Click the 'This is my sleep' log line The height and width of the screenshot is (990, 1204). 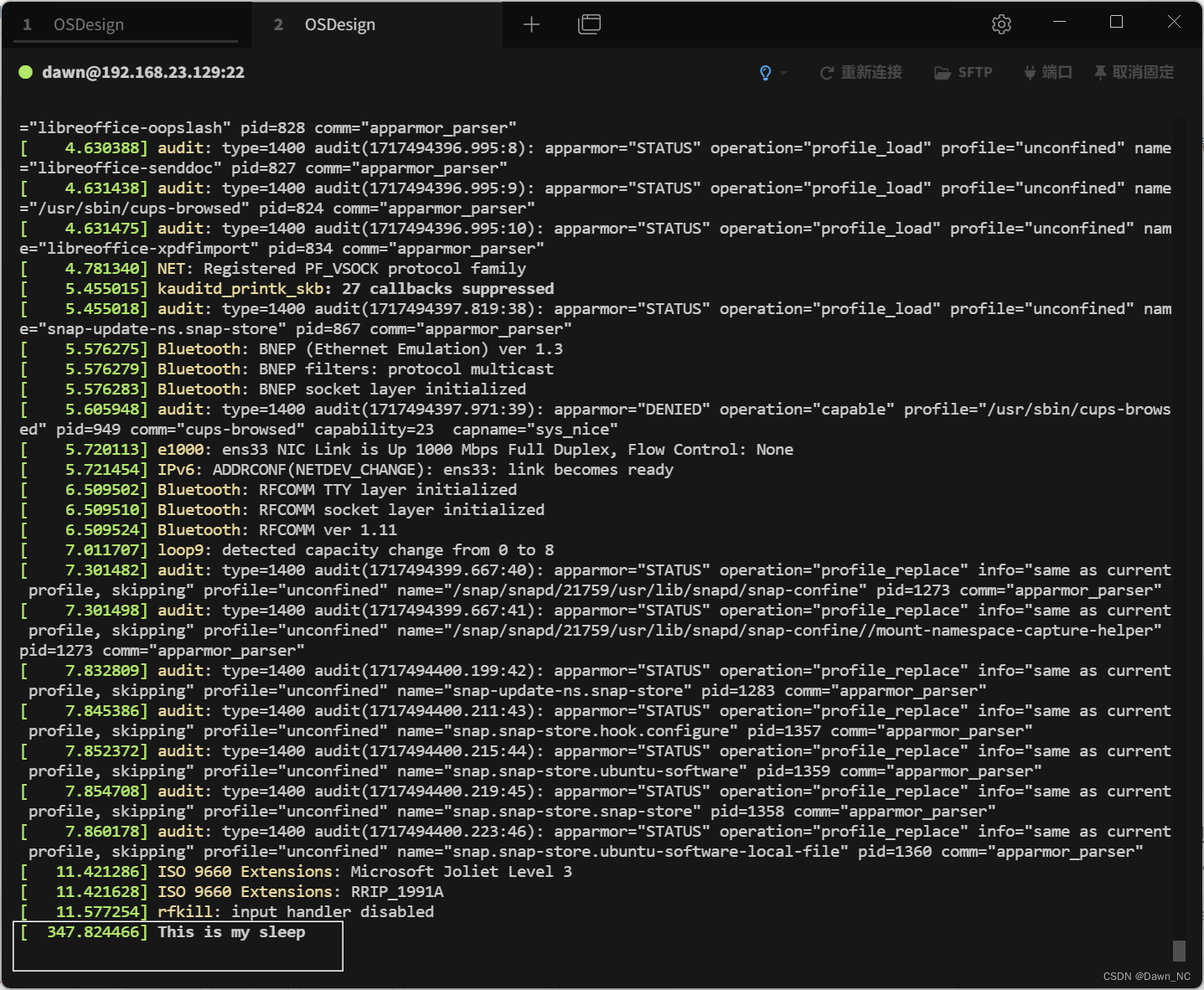coord(163,932)
